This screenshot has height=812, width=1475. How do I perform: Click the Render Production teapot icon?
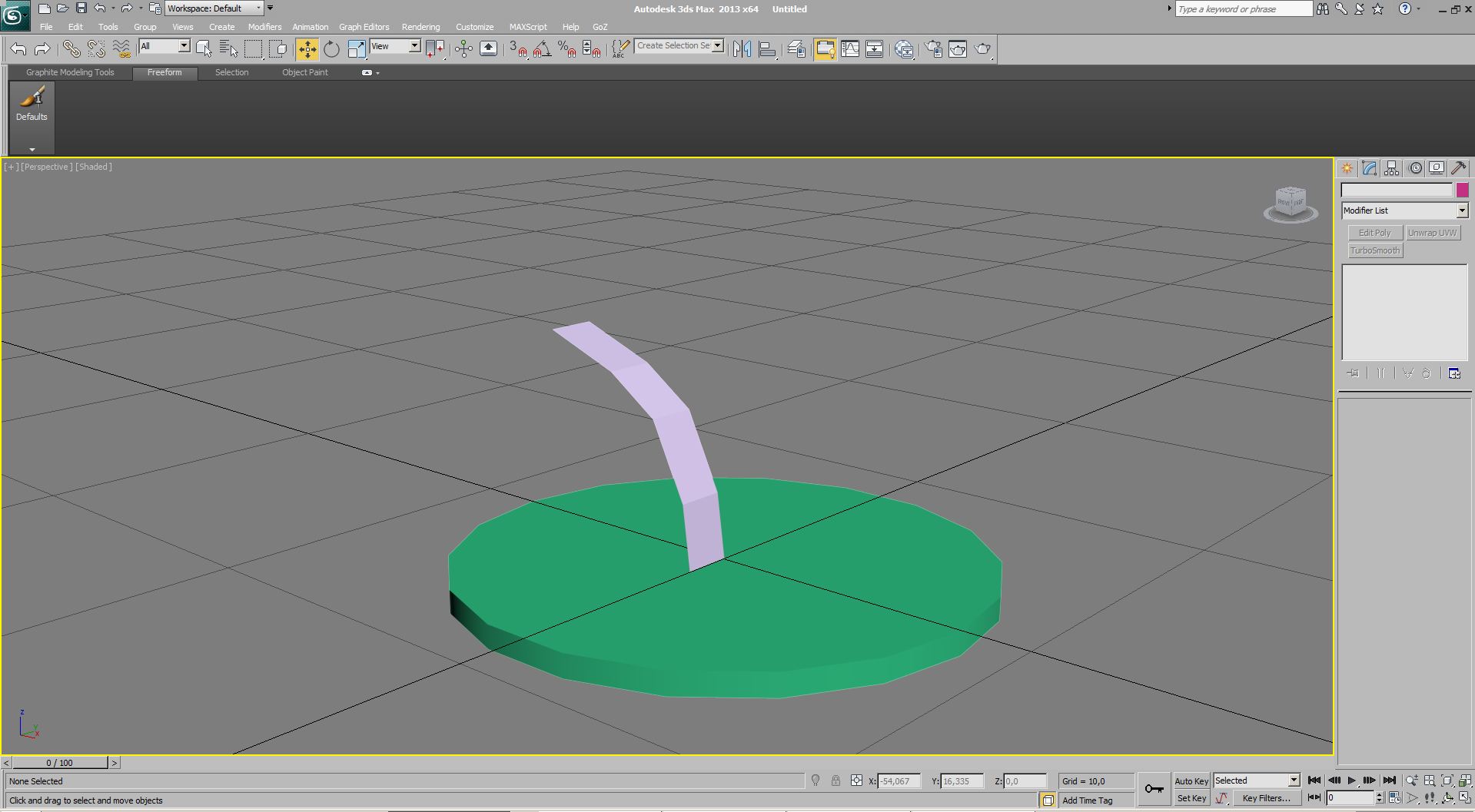coord(982,49)
